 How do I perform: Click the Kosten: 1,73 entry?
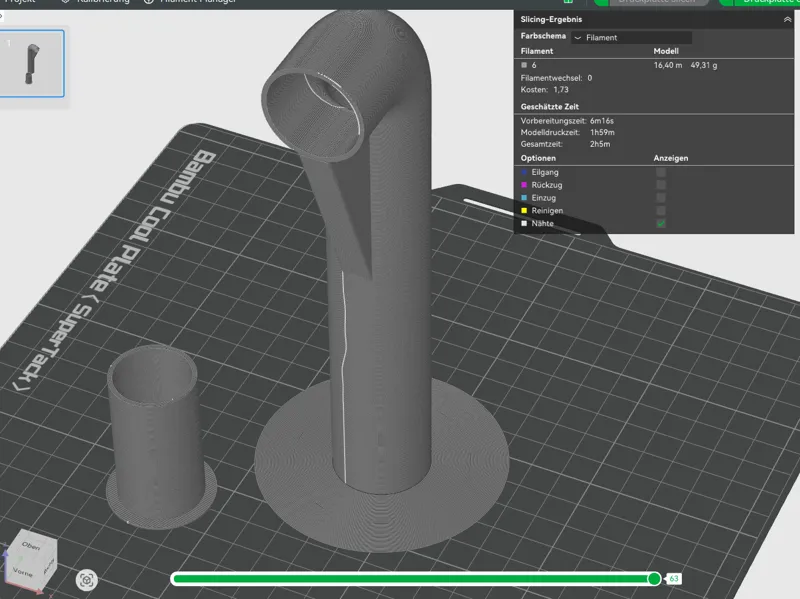point(544,90)
